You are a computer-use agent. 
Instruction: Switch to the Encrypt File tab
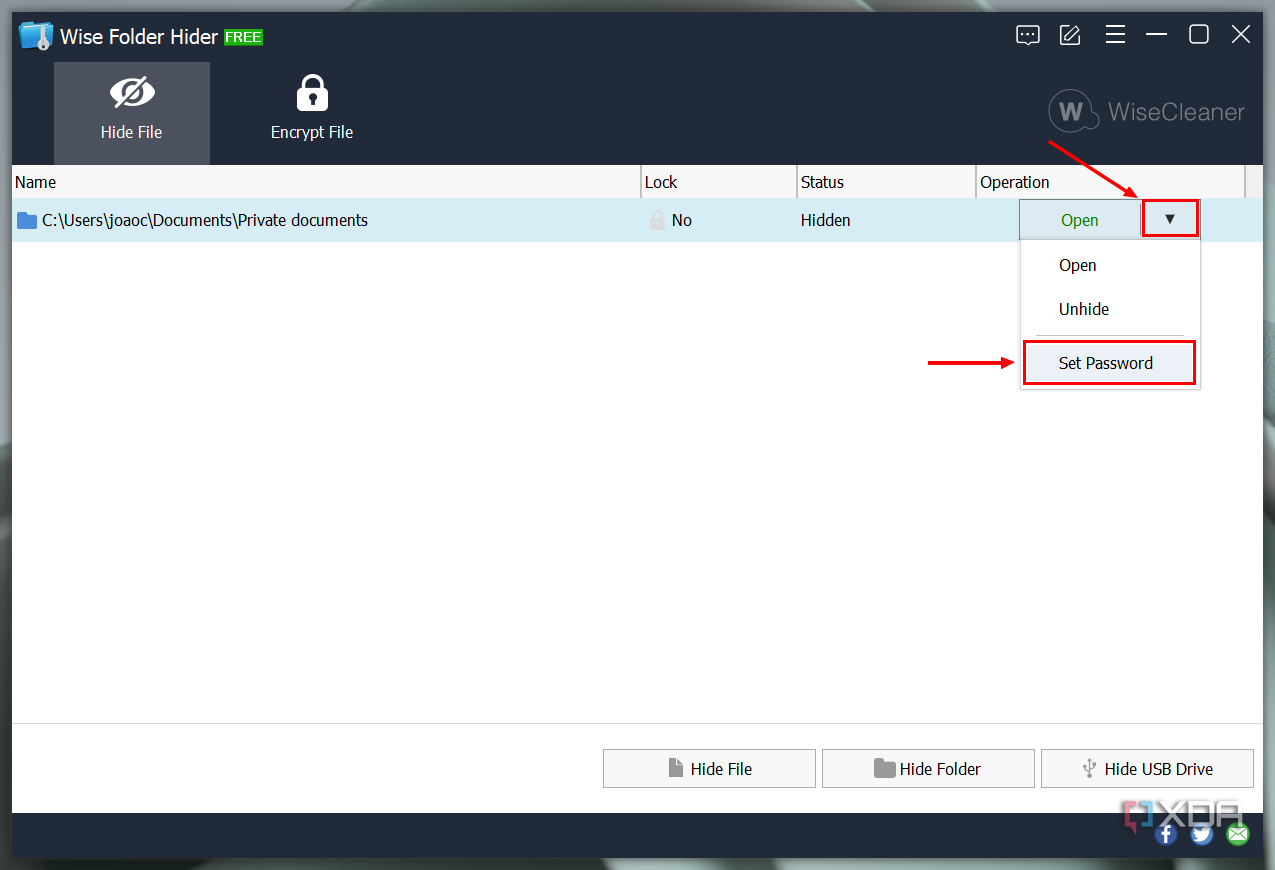point(311,113)
